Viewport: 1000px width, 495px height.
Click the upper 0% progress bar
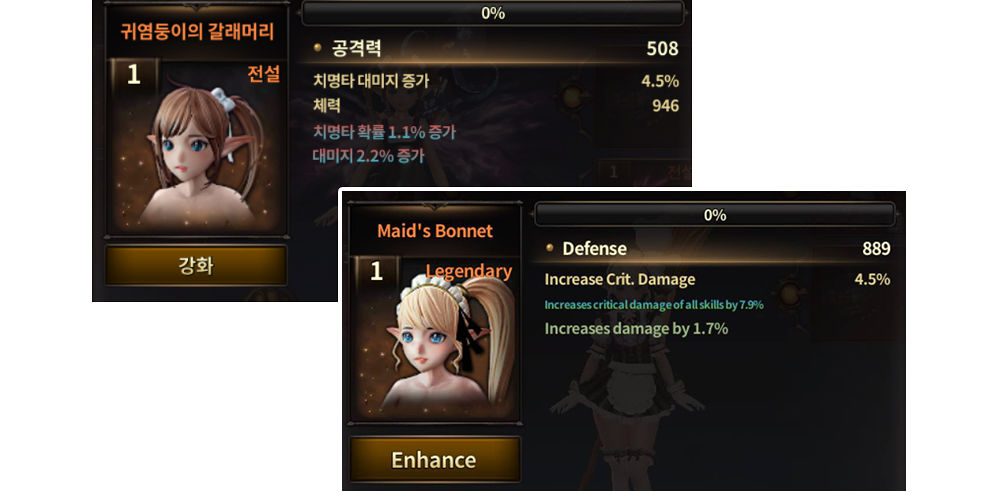coord(493,13)
